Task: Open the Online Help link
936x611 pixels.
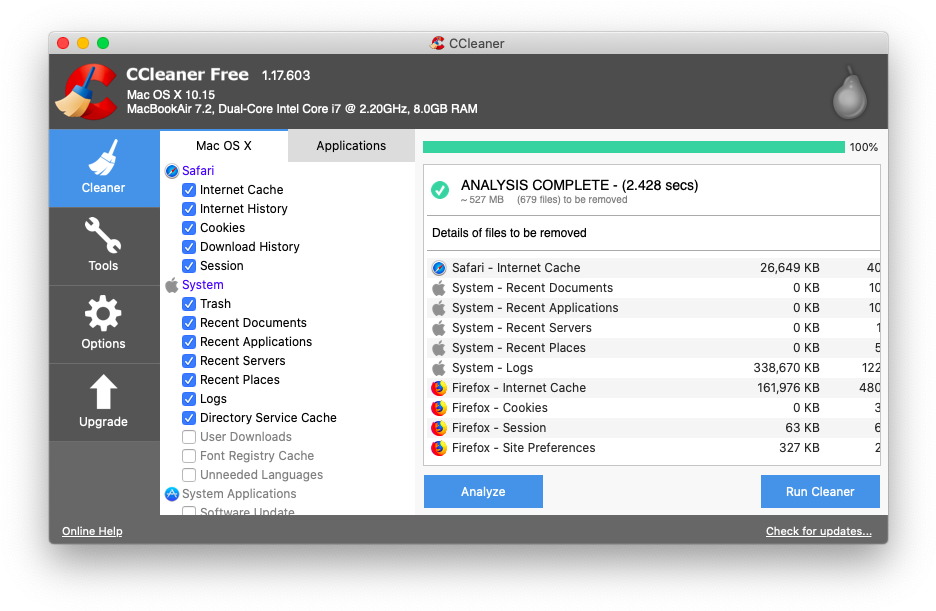Action: [x=92, y=531]
